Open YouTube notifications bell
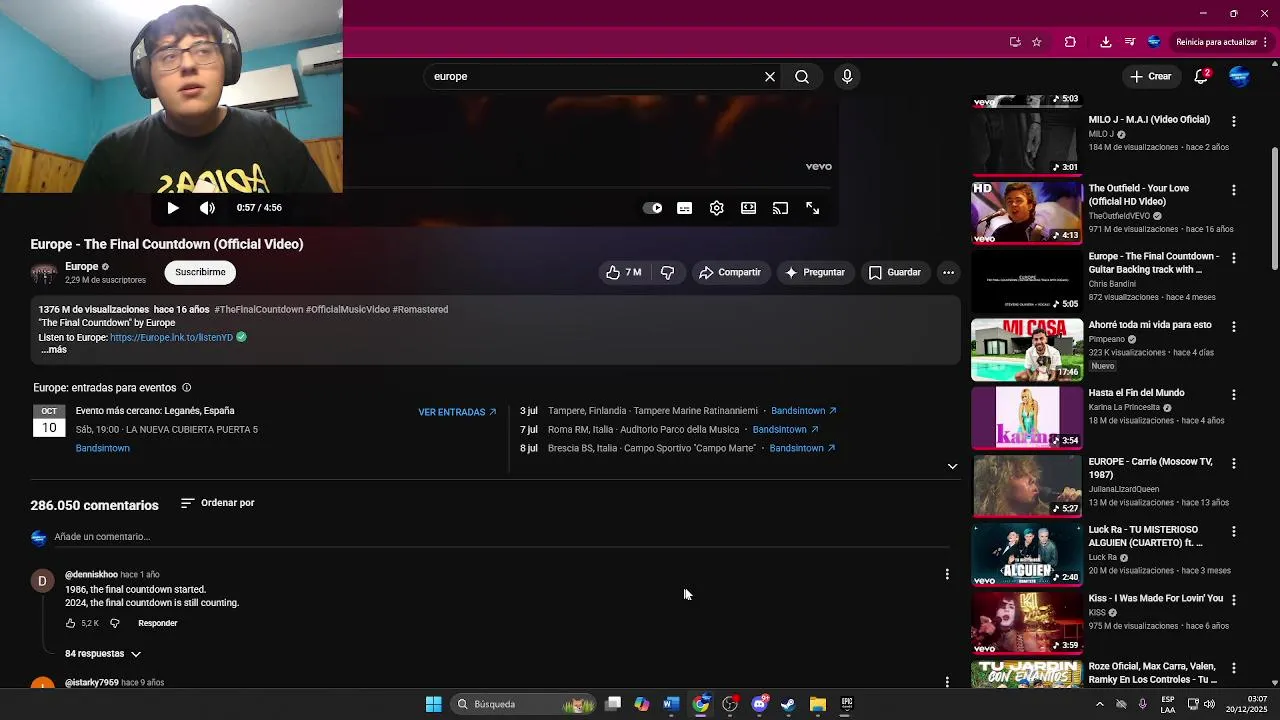The height and width of the screenshot is (720, 1280). click(x=1202, y=76)
